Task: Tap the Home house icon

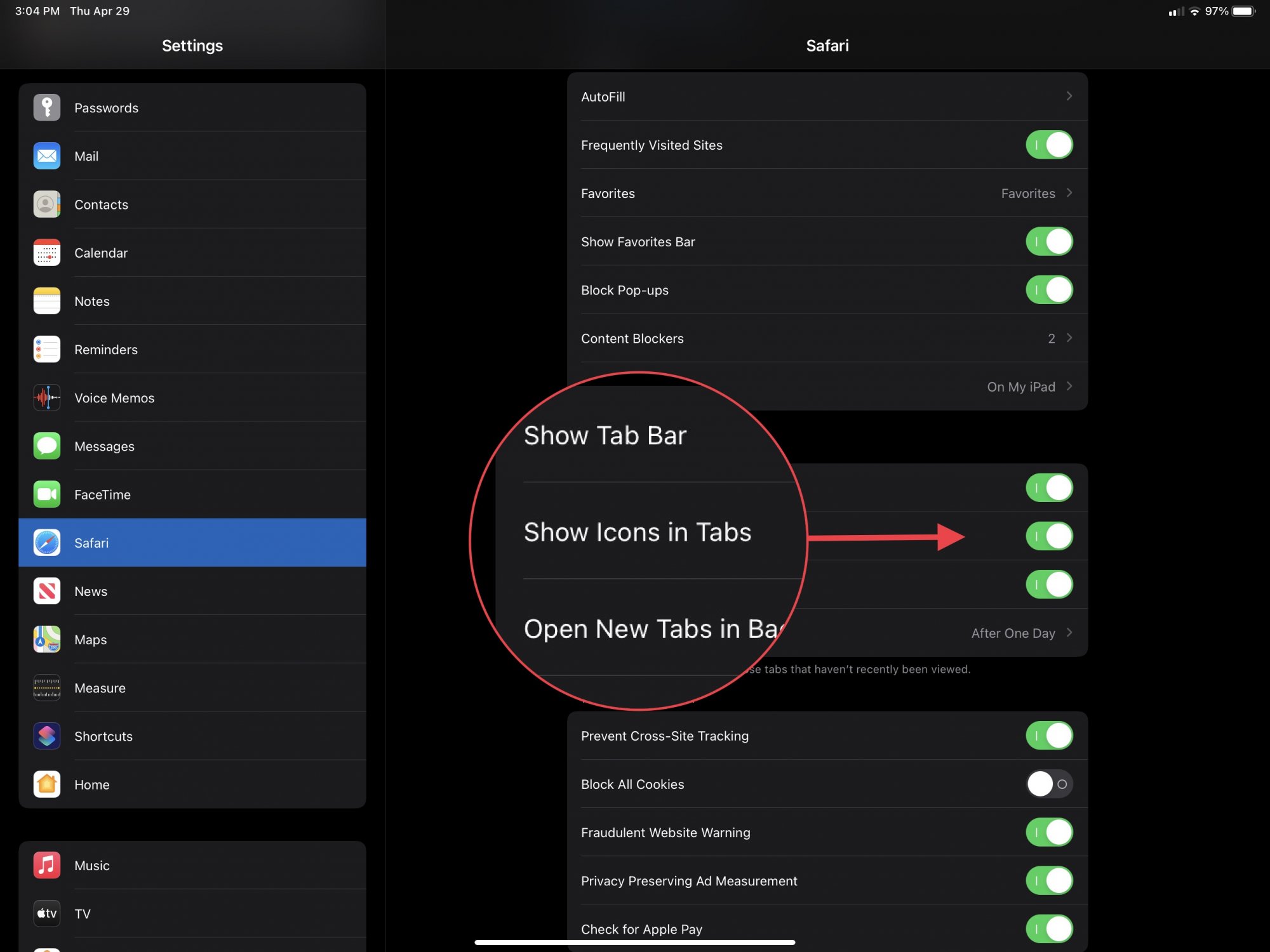Action: (x=46, y=784)
